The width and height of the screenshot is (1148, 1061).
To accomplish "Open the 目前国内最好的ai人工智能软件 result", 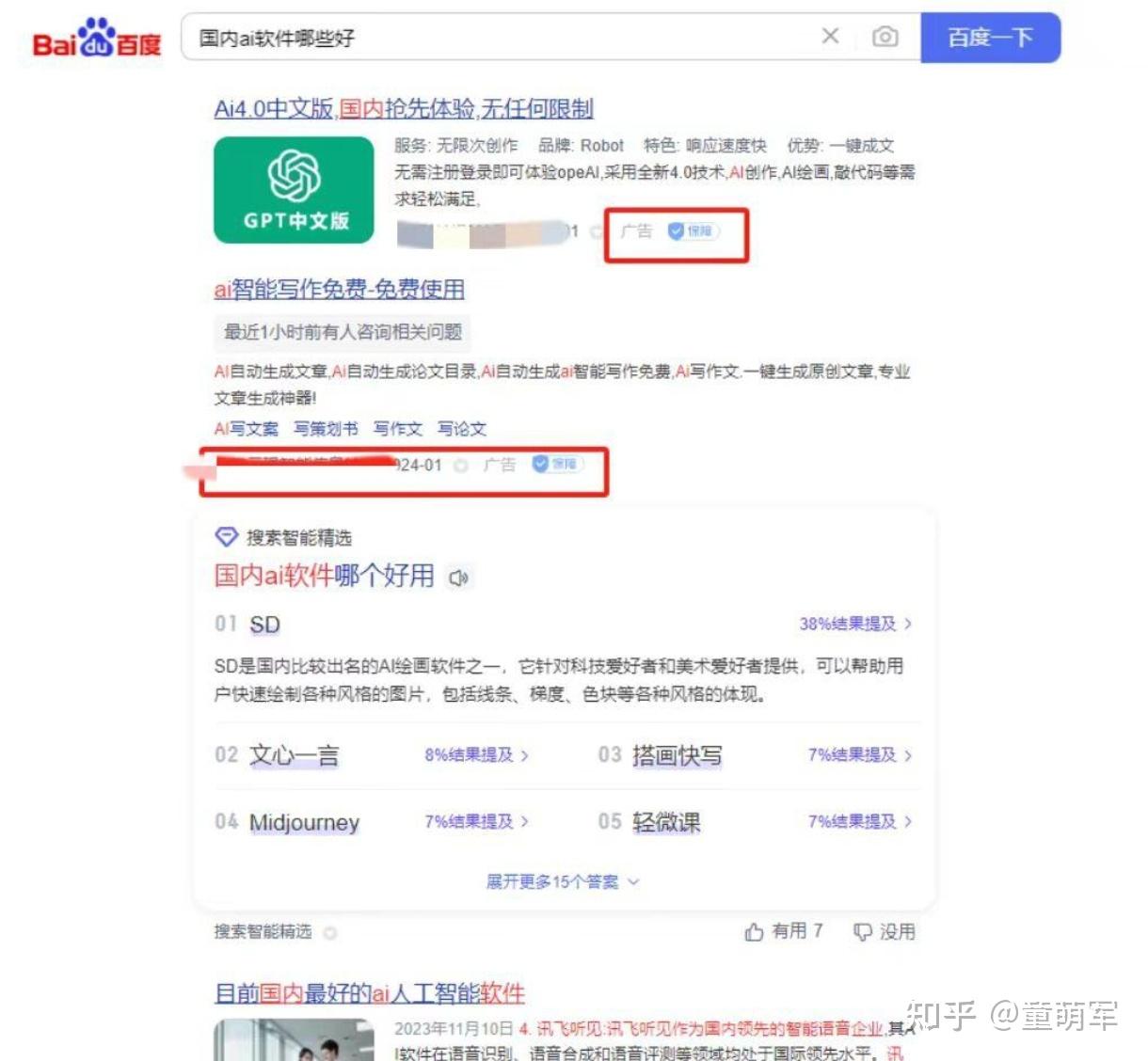I will click(370, 993).
